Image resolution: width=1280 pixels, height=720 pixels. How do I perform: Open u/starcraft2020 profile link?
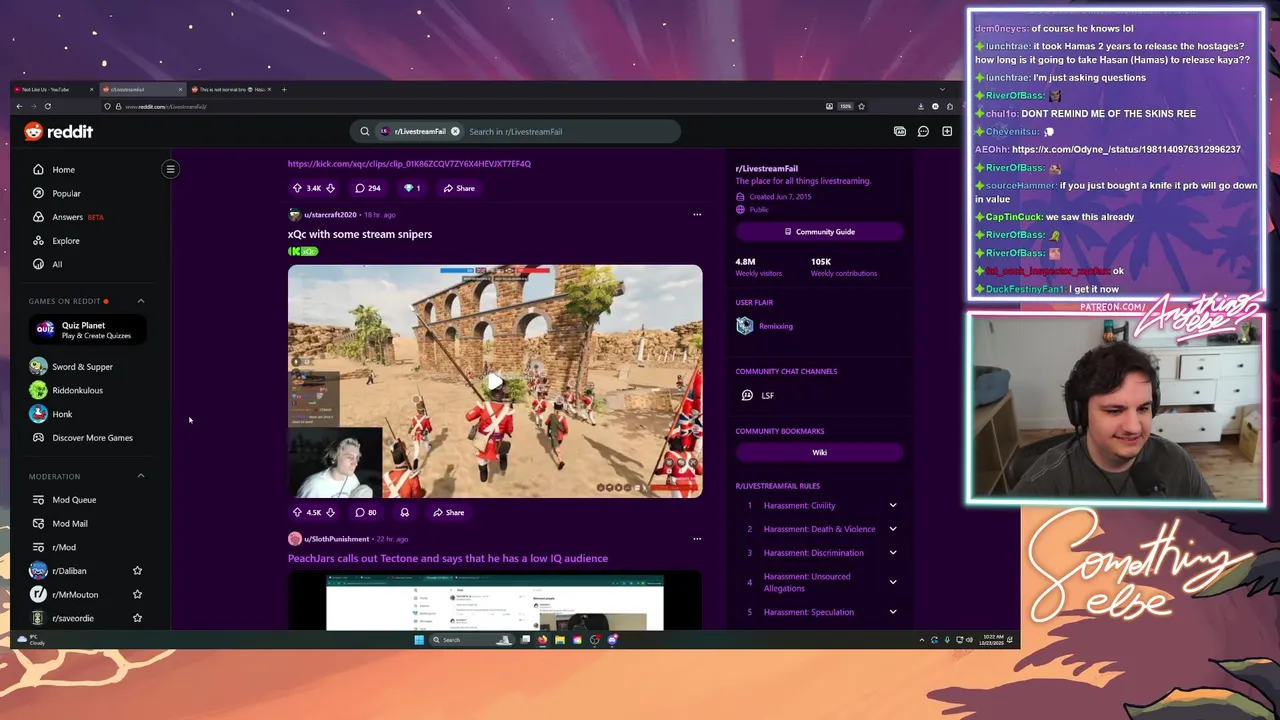point(330,215)
